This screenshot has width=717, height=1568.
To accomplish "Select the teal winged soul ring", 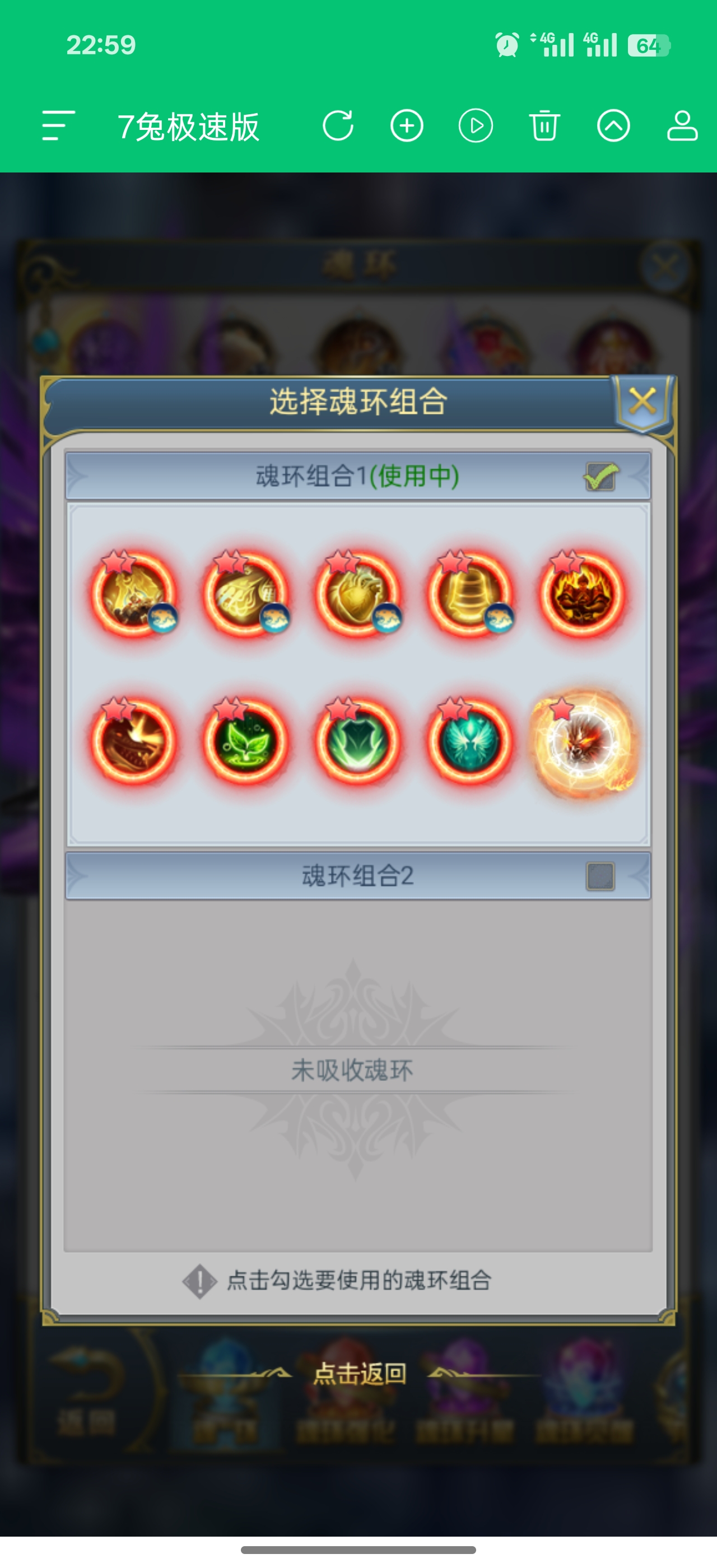I will click(x=470, y=741).
